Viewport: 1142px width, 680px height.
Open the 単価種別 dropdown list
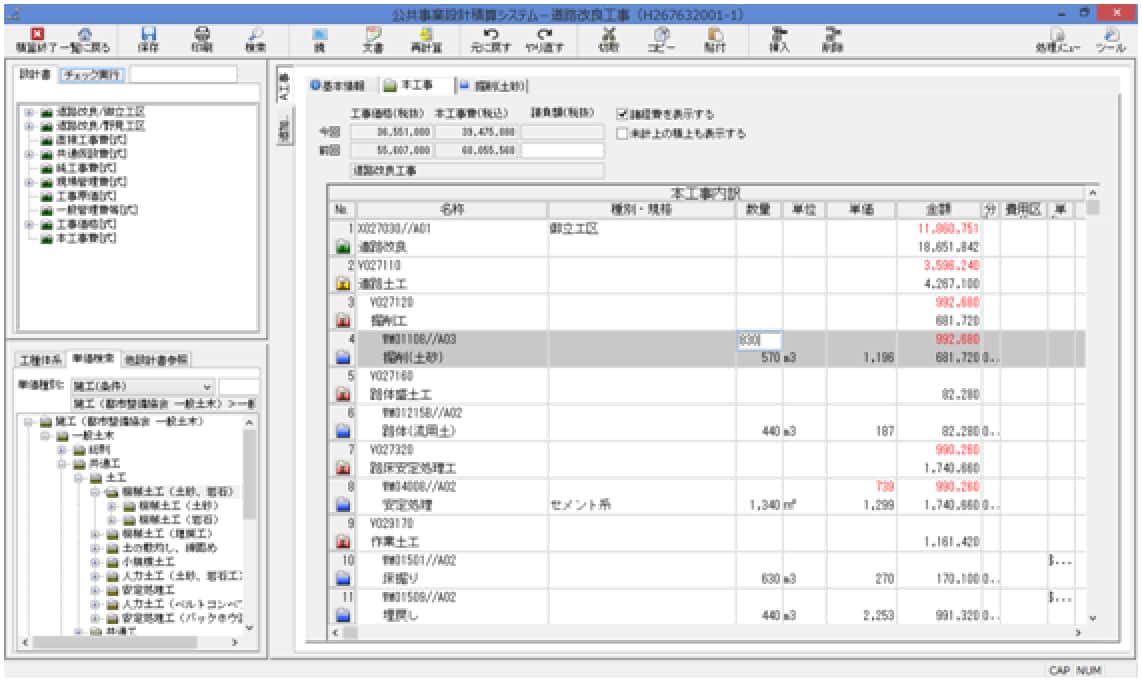(208, 386)
